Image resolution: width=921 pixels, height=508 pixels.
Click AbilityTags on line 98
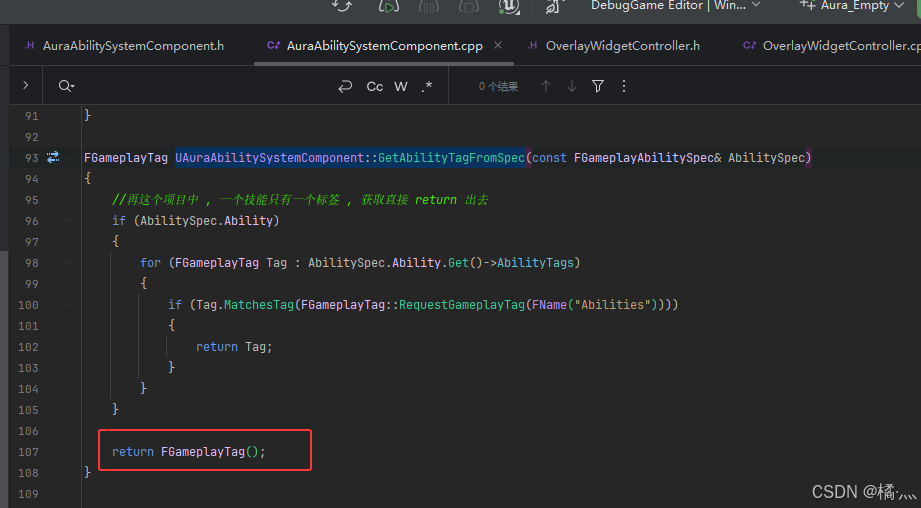pos(535,263)
